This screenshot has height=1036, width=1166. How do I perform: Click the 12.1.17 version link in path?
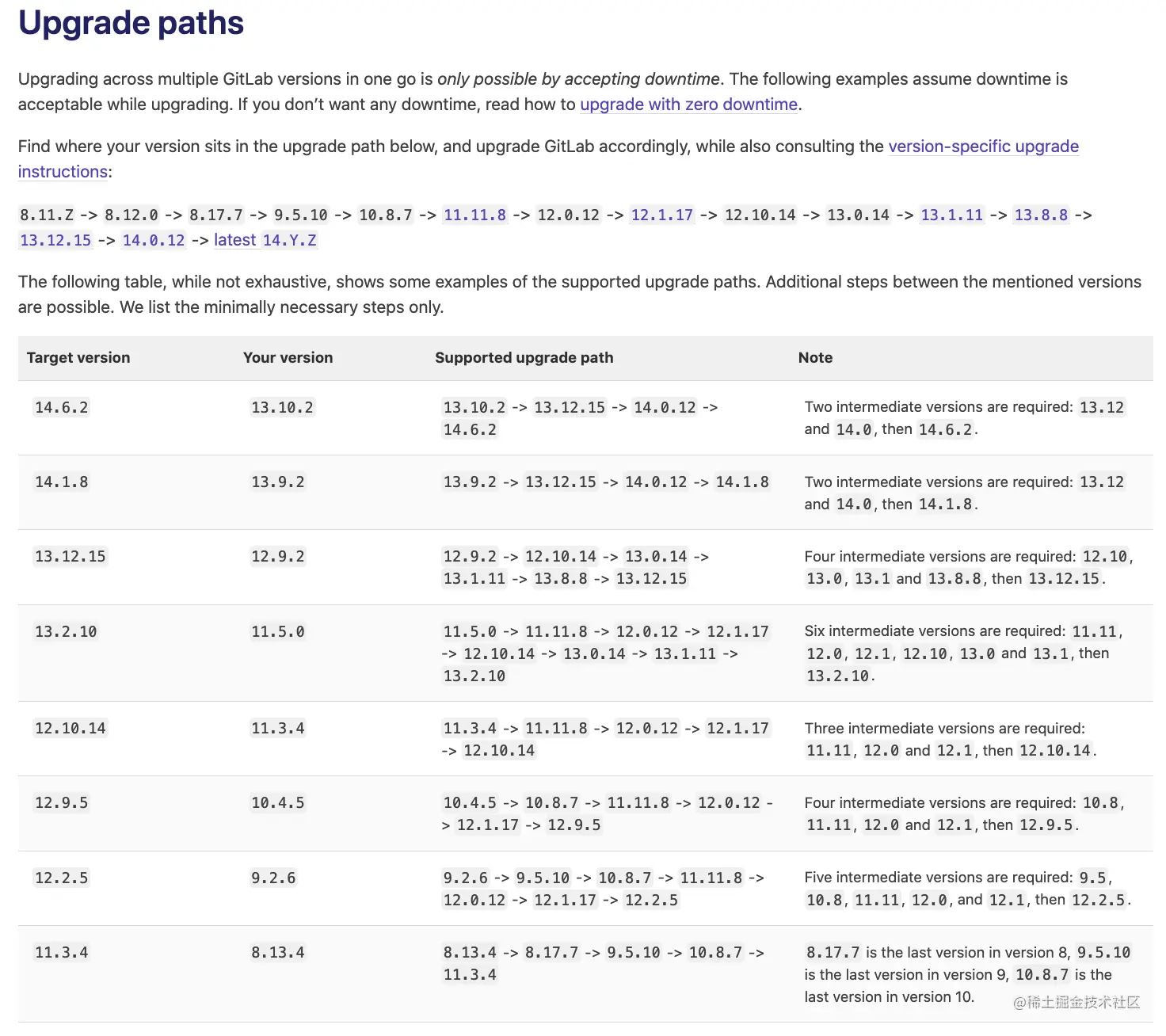click(x=661, y=215)
